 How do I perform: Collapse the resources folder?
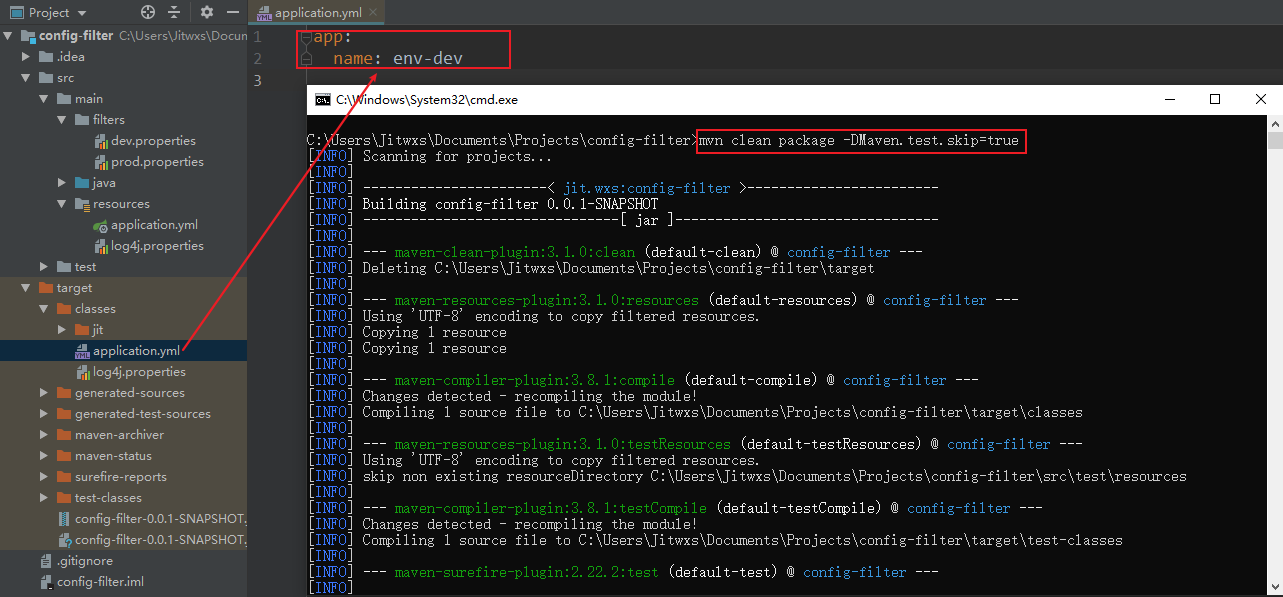(62, 204)
